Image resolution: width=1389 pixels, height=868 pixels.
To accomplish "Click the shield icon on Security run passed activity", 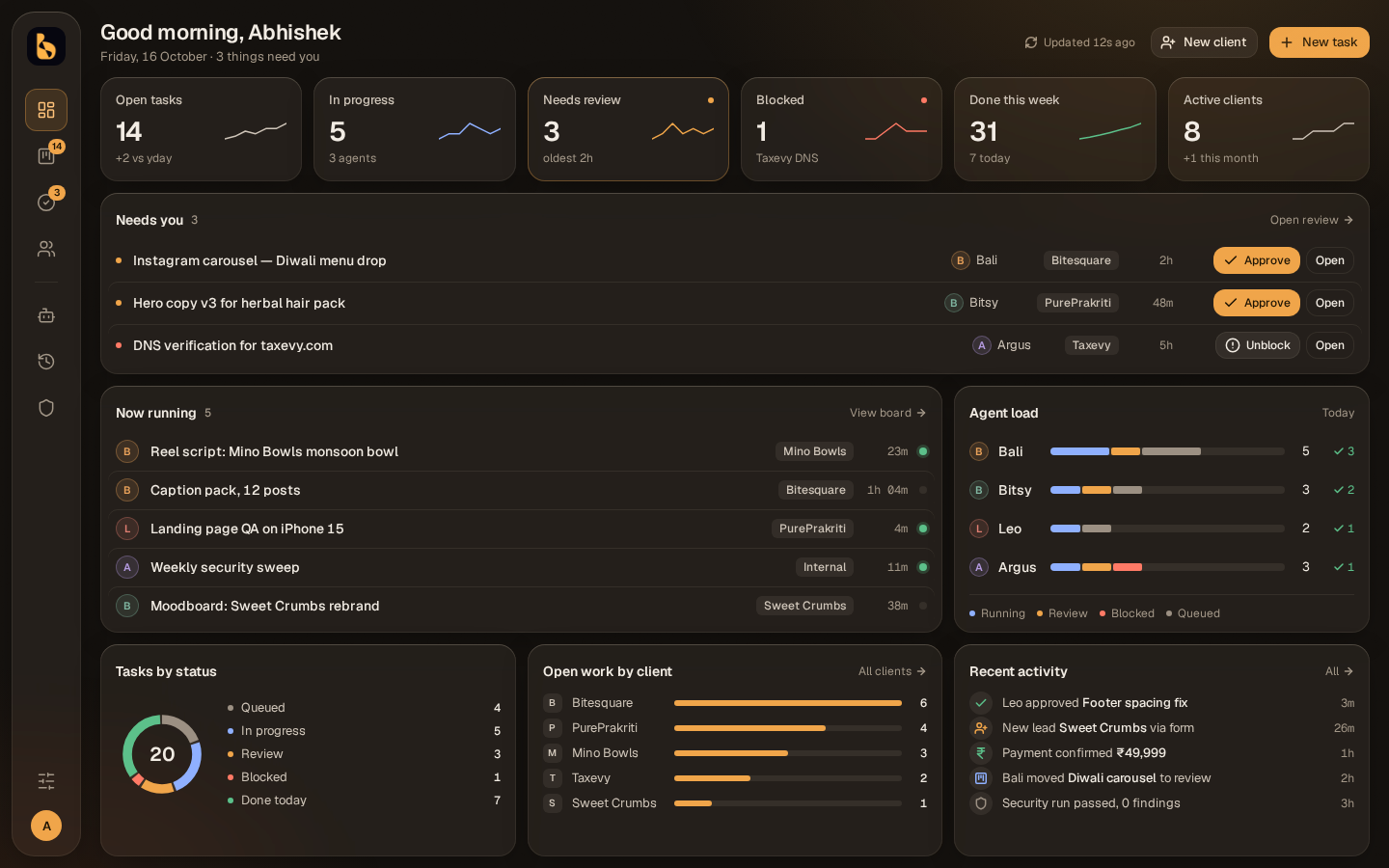I will [981, 803].
